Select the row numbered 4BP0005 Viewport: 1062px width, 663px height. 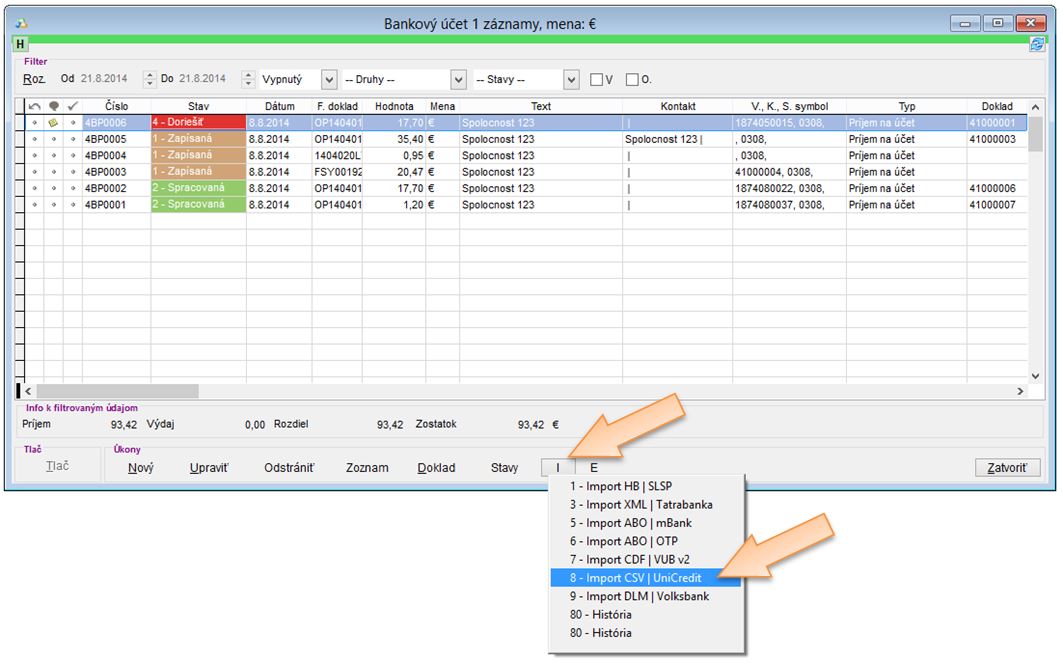pyautogui.click(x=105, y=139)
